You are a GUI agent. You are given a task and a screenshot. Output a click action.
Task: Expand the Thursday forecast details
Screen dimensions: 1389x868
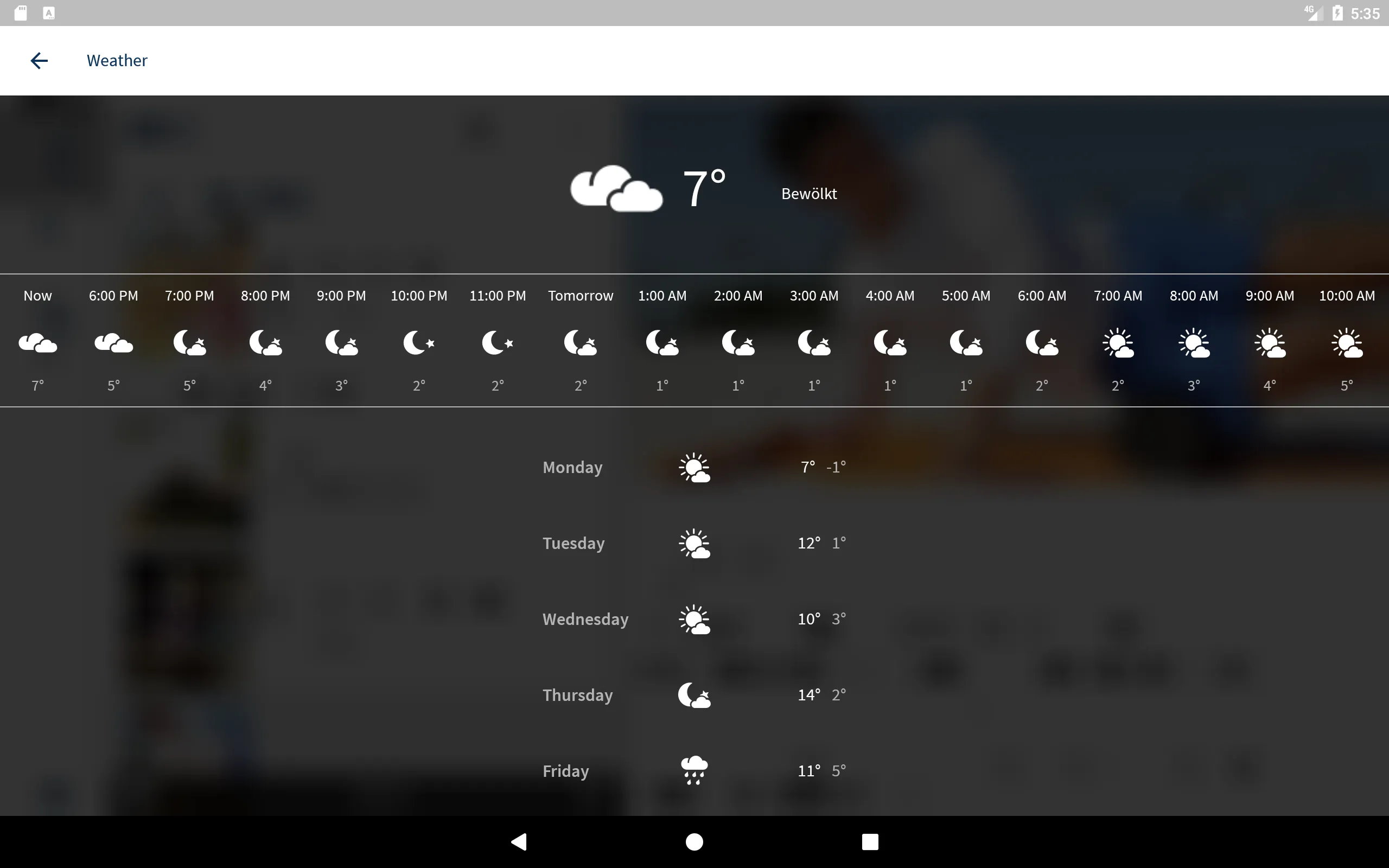(694, 694)
